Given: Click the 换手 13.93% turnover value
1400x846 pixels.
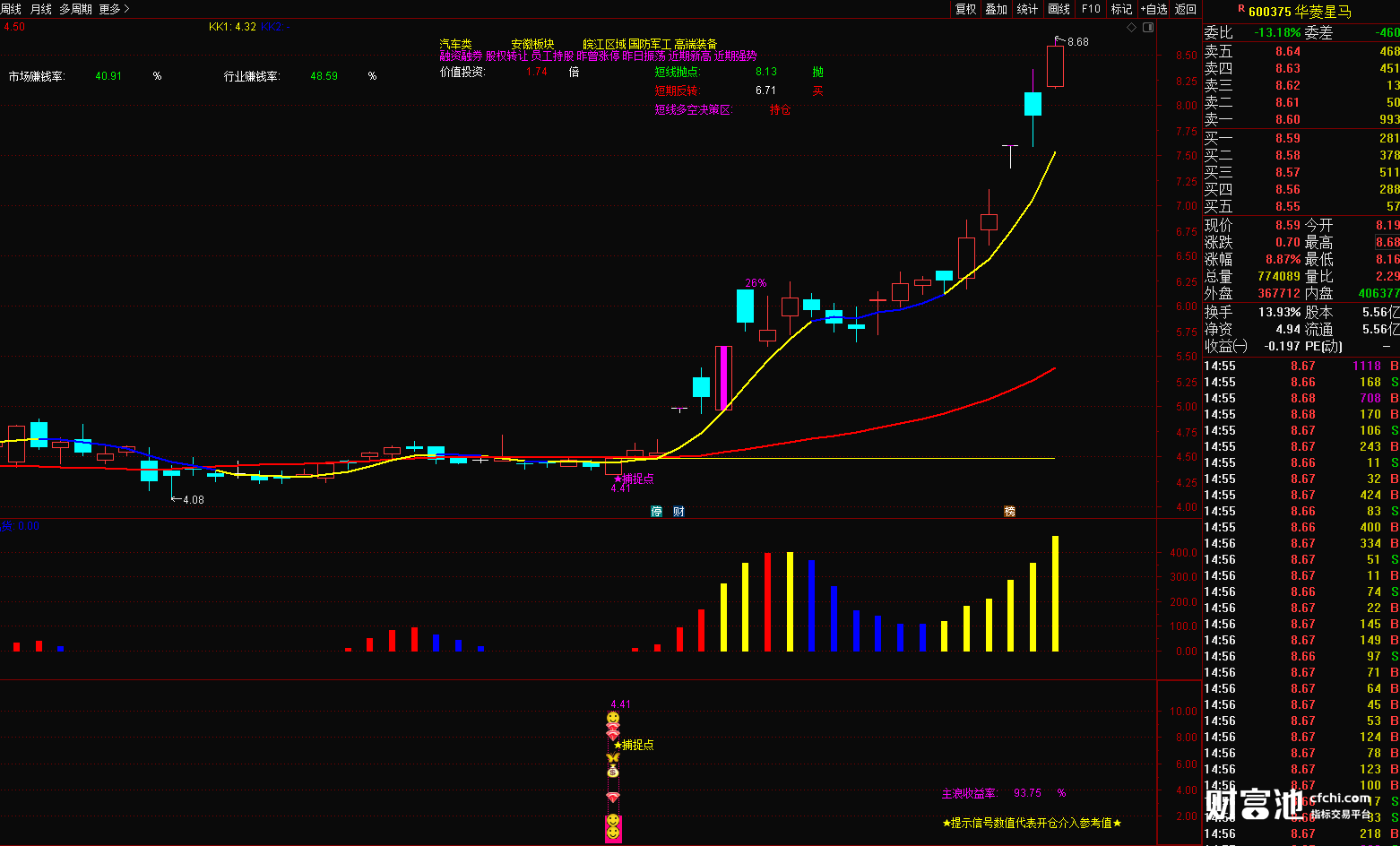Looking at the screenshot, I should [1280, 313].
